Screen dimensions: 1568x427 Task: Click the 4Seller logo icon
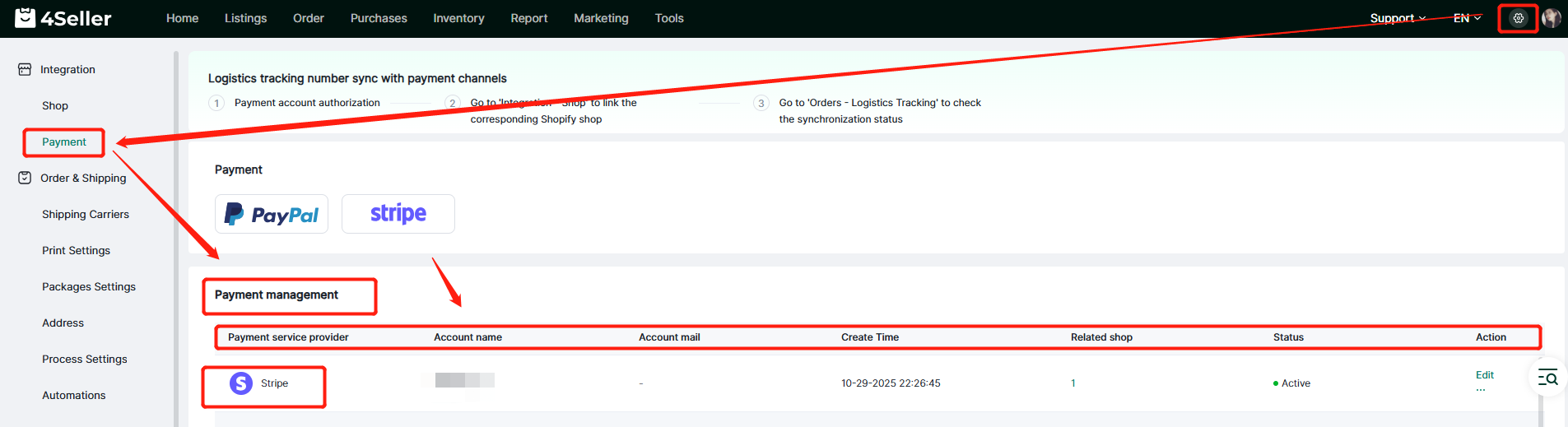coord(26,17)
